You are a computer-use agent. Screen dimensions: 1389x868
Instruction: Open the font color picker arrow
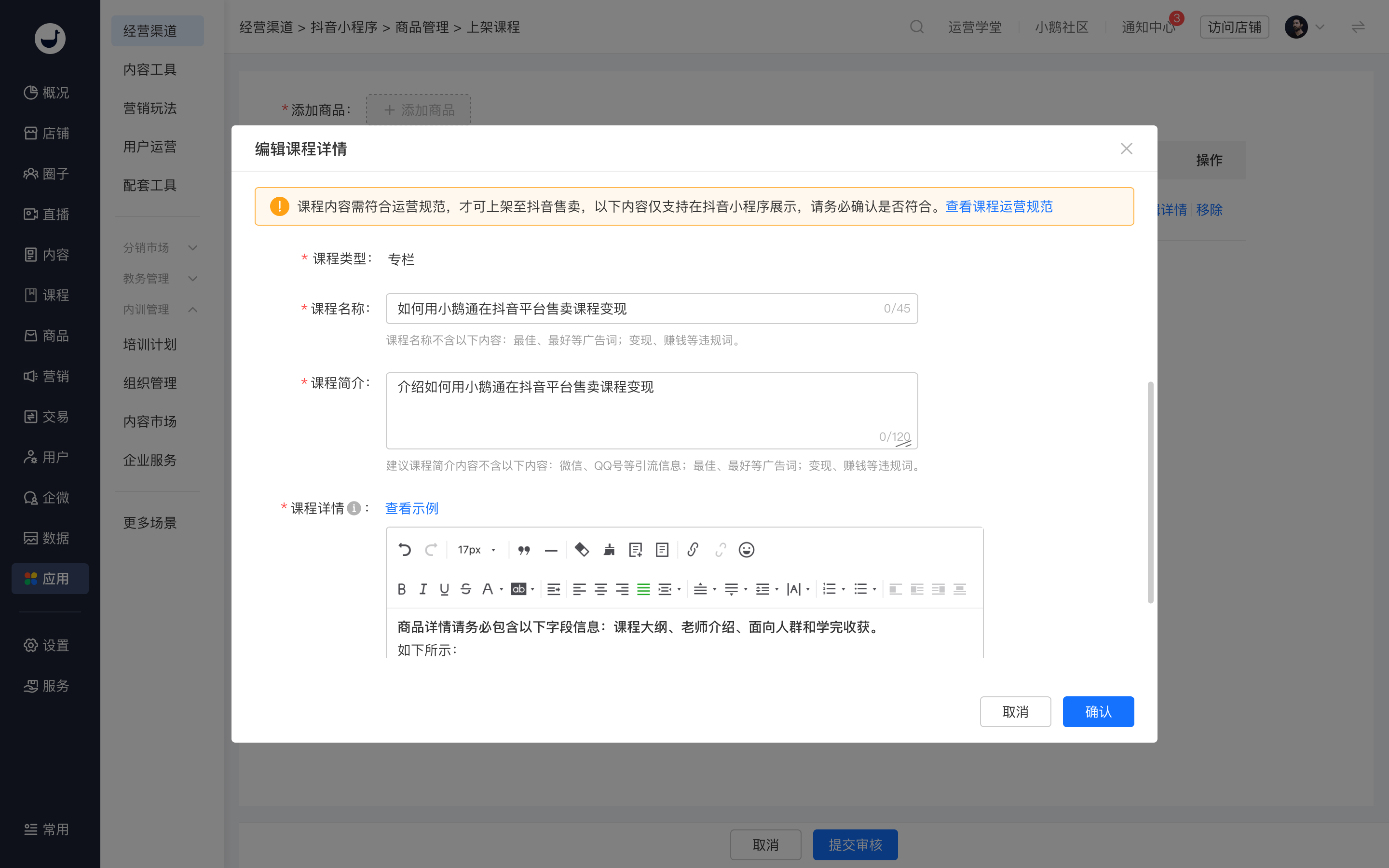(502, 590)
